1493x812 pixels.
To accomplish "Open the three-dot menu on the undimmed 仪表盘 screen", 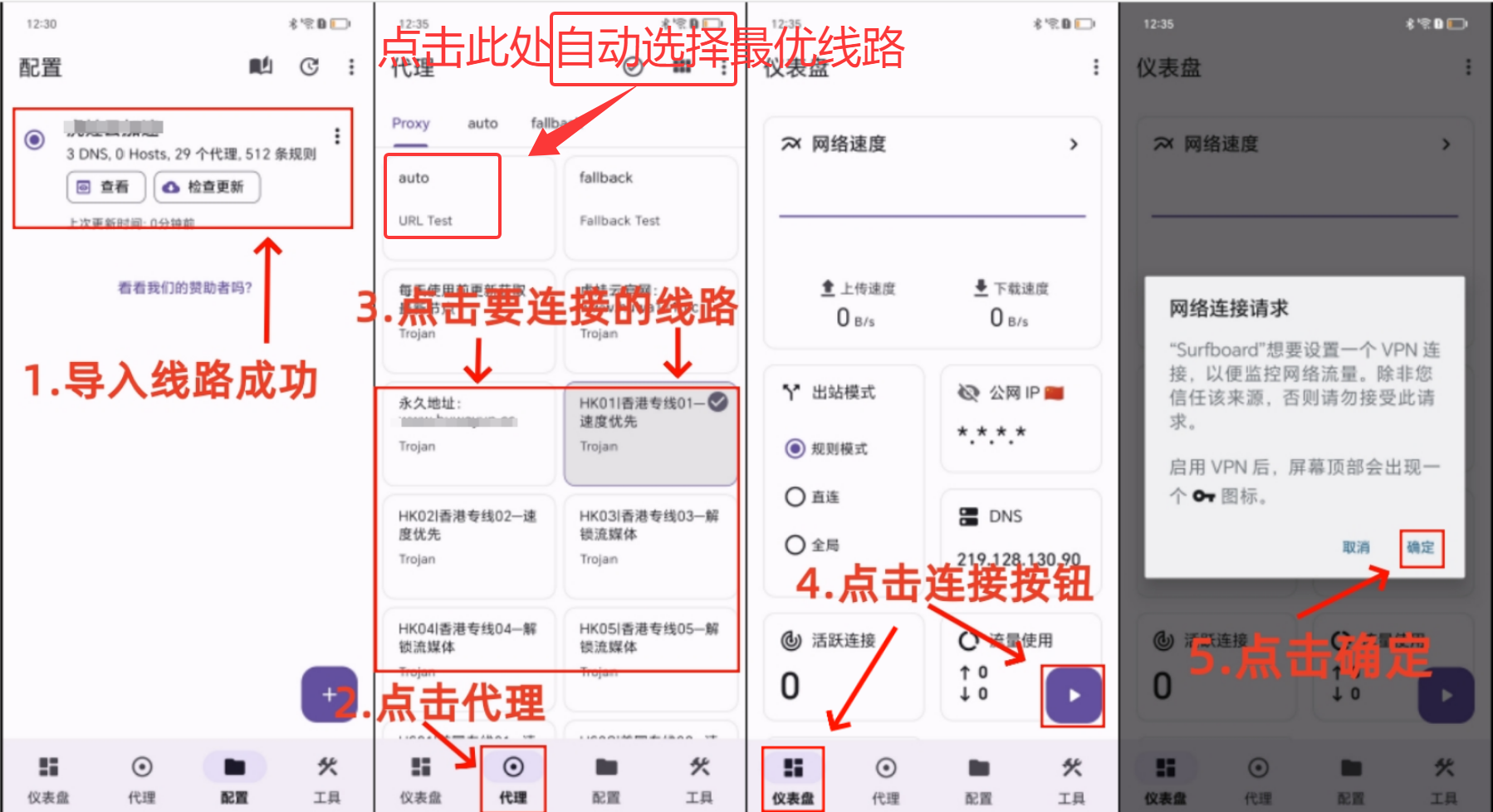I will tap(1096, 66).
